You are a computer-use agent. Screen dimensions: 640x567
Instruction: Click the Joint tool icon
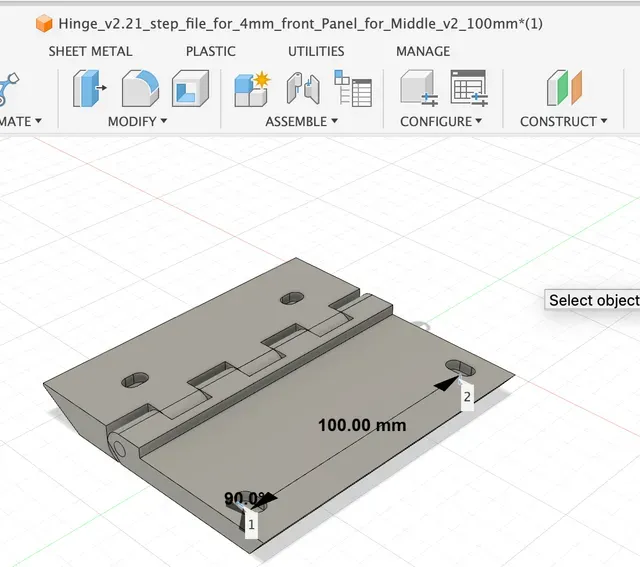click(x=303, y=88)
